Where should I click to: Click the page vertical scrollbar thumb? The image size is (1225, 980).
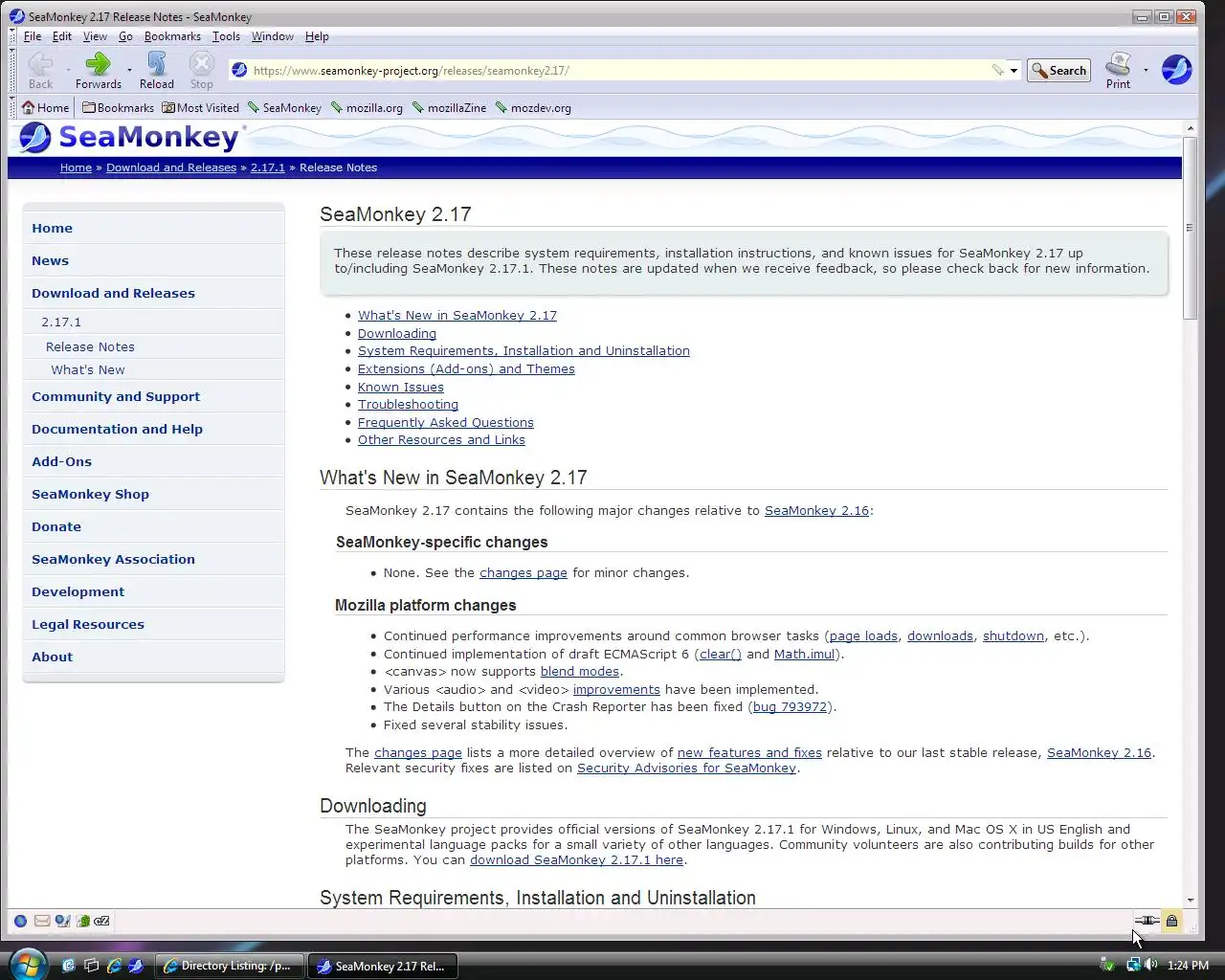coord(1190,228)
